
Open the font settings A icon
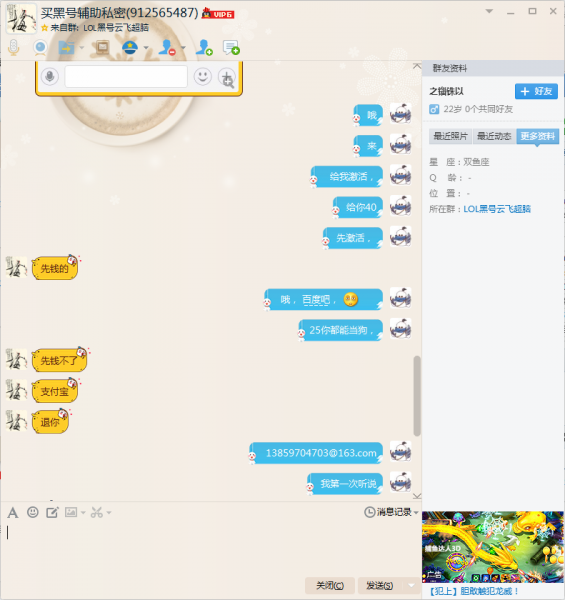(13, 512)
